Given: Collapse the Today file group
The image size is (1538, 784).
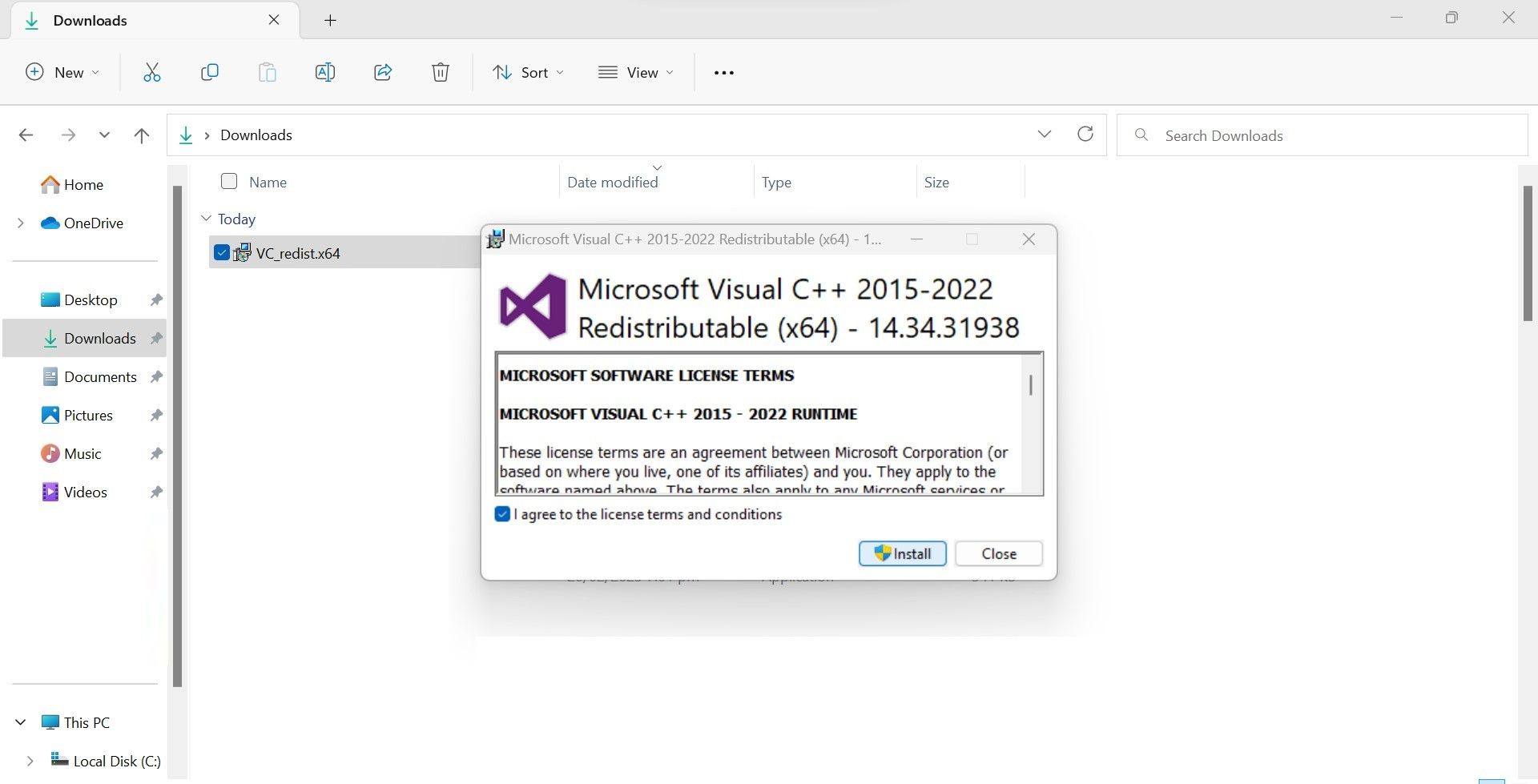Looking at the screenshot, I should point(206,219).
